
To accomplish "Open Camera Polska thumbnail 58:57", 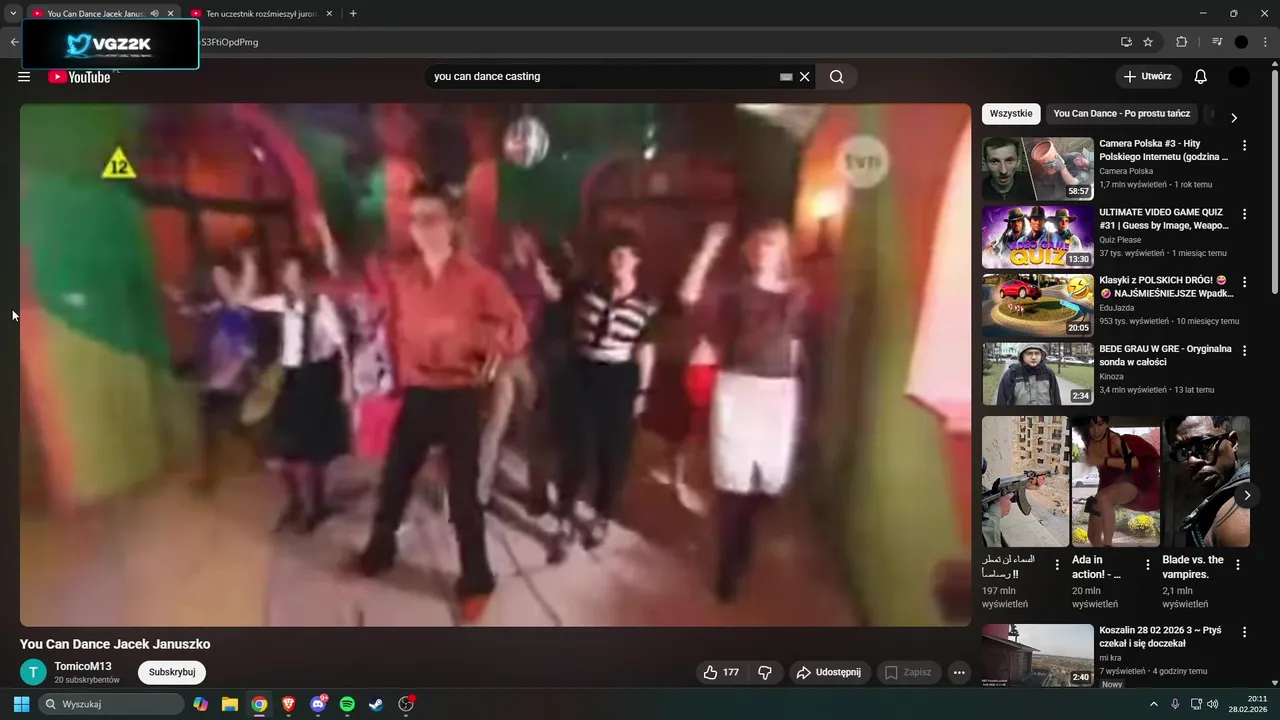I will 1038,168.
